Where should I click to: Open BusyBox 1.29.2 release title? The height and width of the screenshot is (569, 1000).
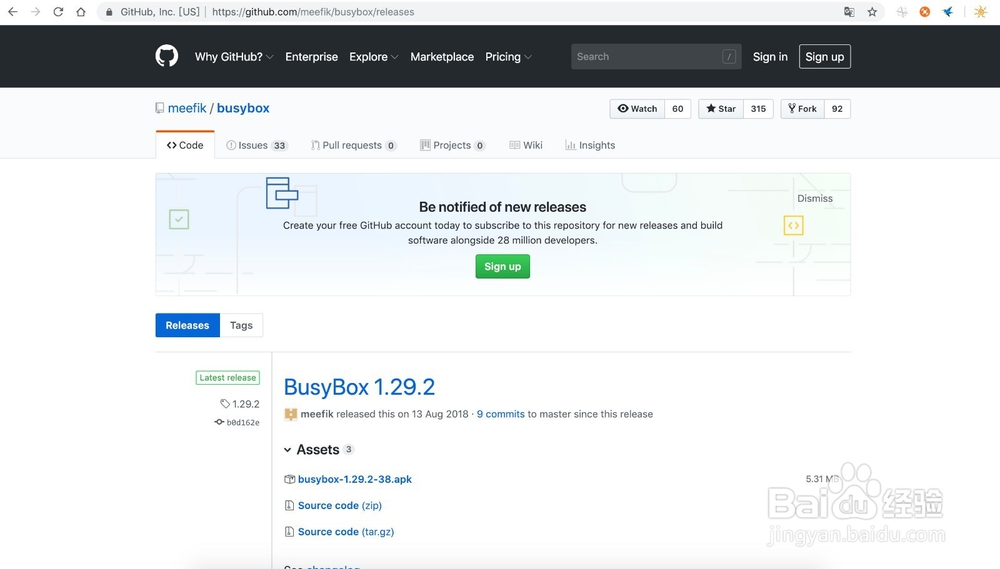click(359, 387)
